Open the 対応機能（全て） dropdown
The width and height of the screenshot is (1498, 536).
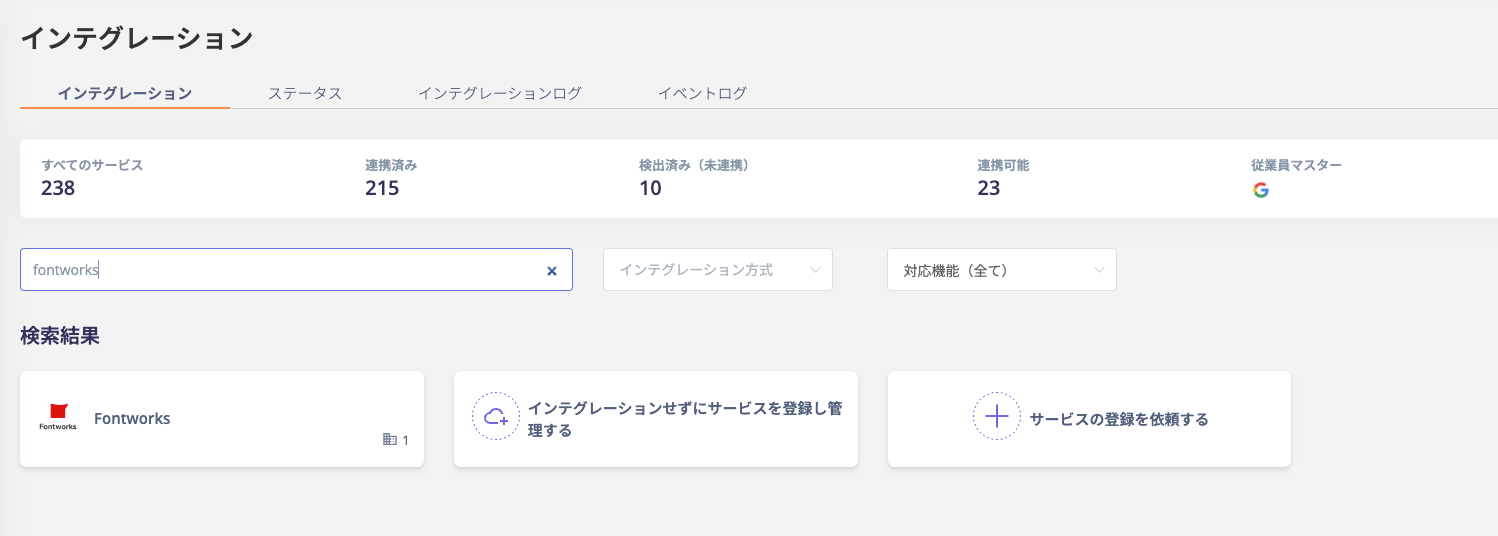[x=1002, y=270]
